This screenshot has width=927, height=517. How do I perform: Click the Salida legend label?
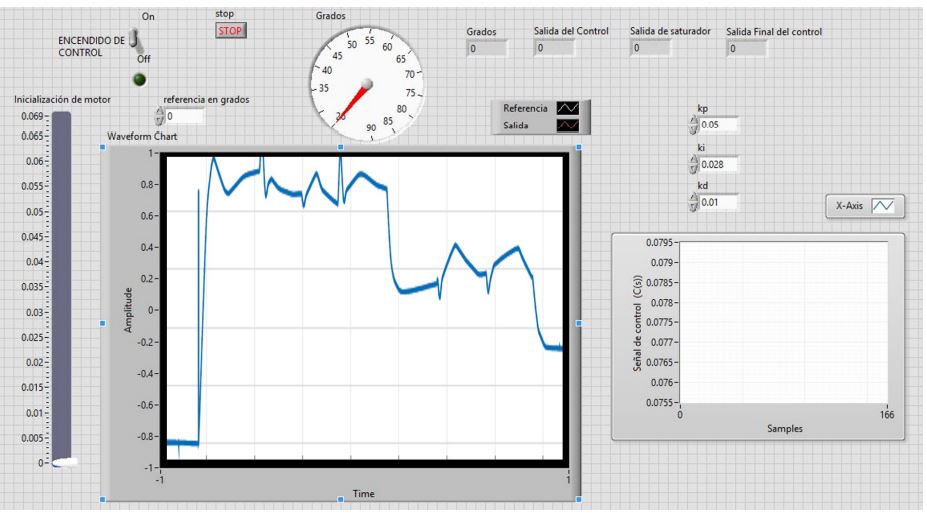(x=516, y=125)
